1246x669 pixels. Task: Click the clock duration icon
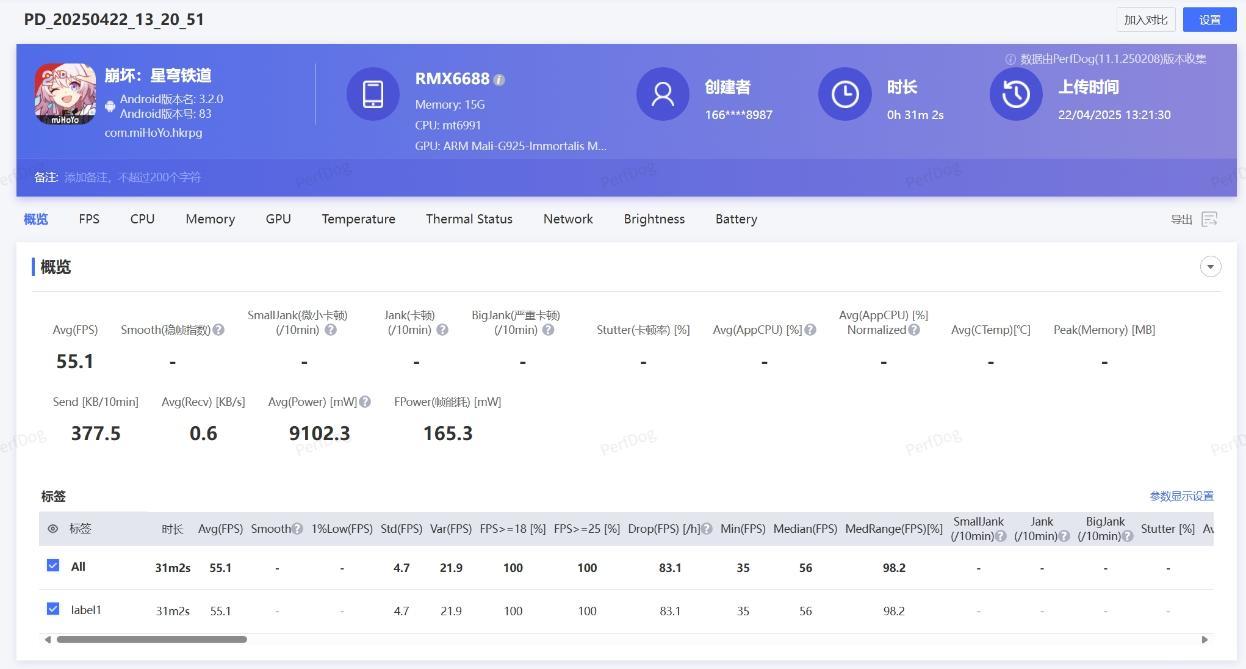click(845, 94)
